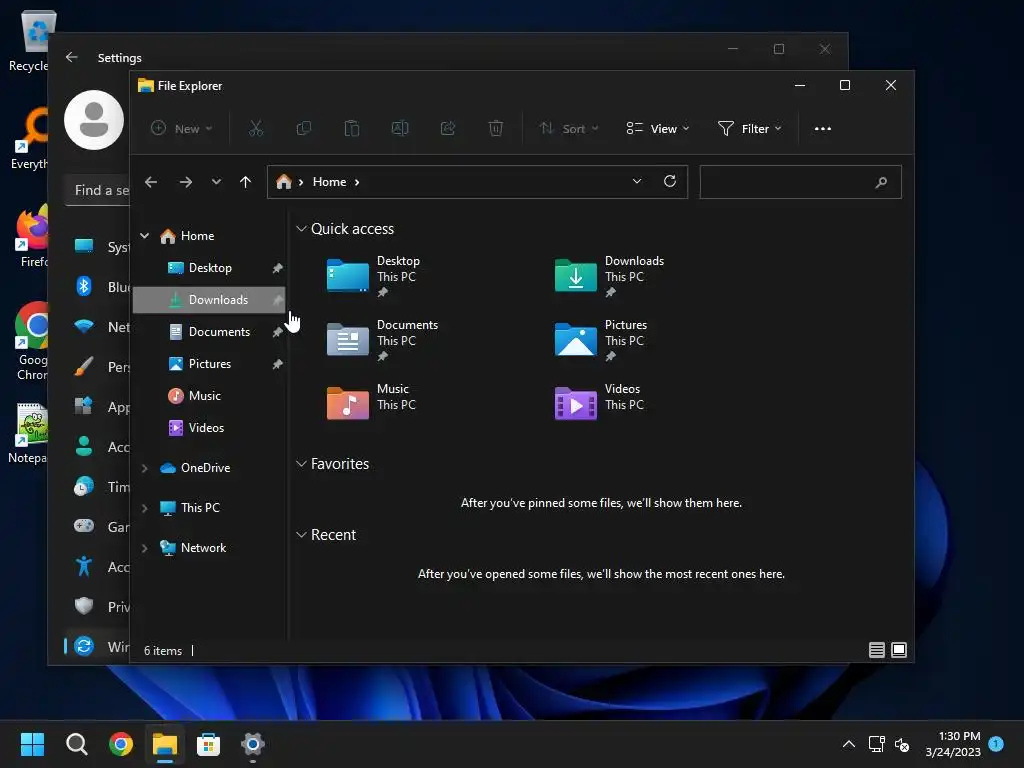Collapse the Favorites section
Screen dimensions: 1024x768
coord(301,464)
